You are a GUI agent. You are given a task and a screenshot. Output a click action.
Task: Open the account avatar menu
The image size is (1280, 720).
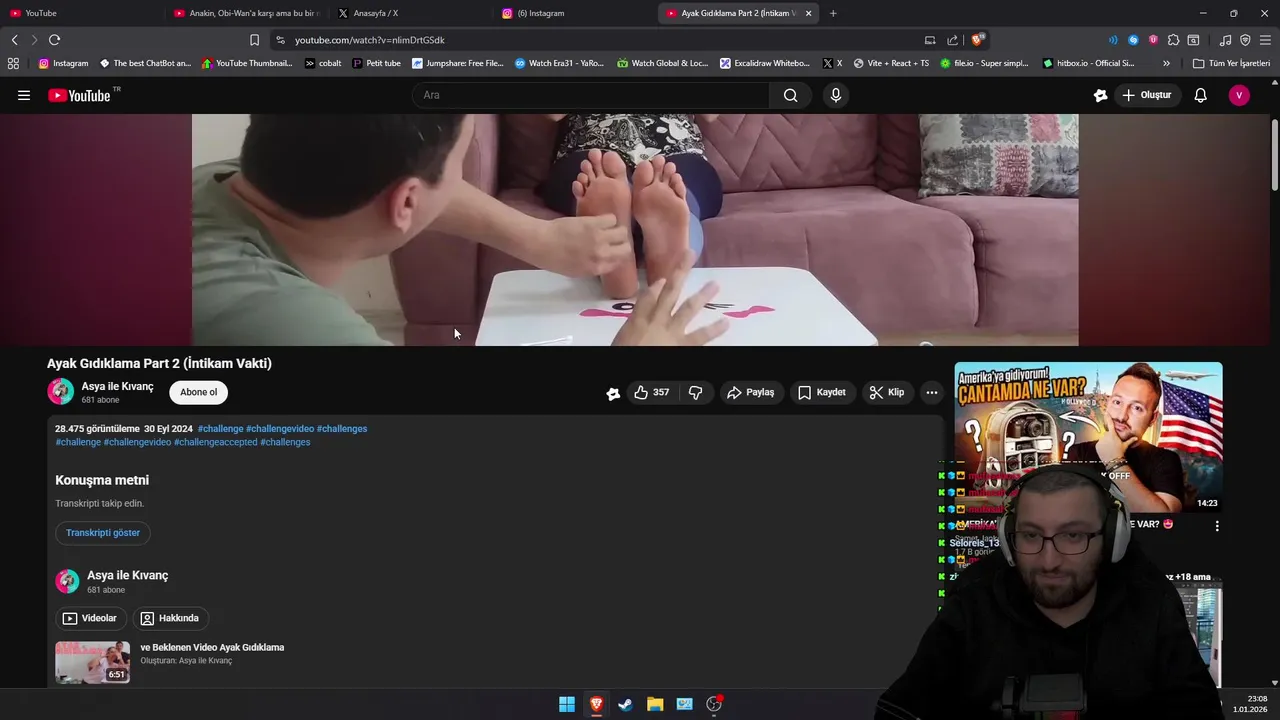point(1239,95)
